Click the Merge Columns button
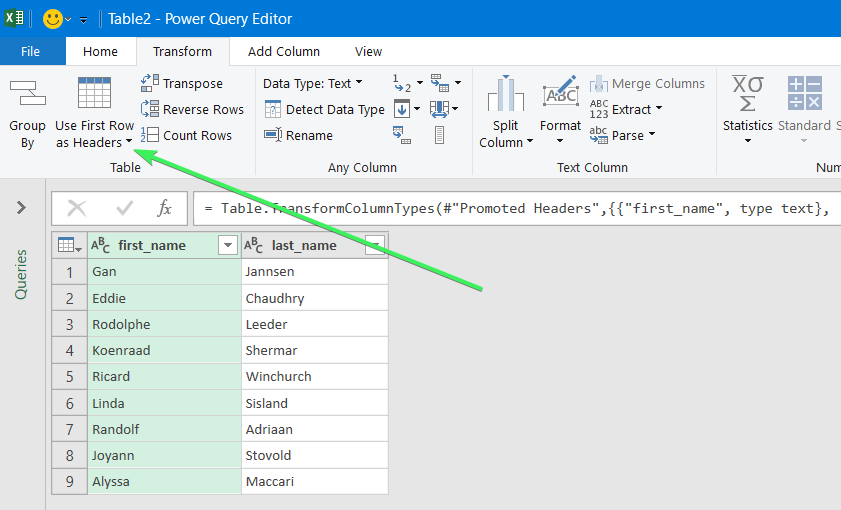The width and height of the screenshot is (841, 510). (647, 84)
